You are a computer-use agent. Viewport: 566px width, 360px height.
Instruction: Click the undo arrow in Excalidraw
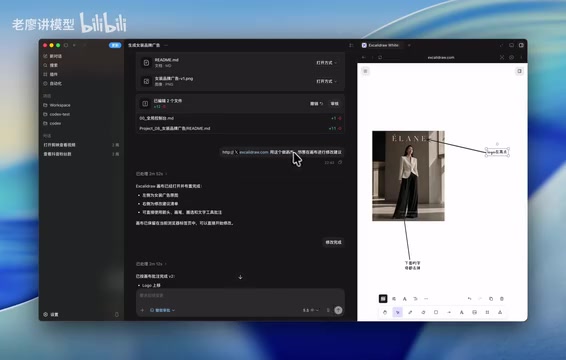click(469, 299)
